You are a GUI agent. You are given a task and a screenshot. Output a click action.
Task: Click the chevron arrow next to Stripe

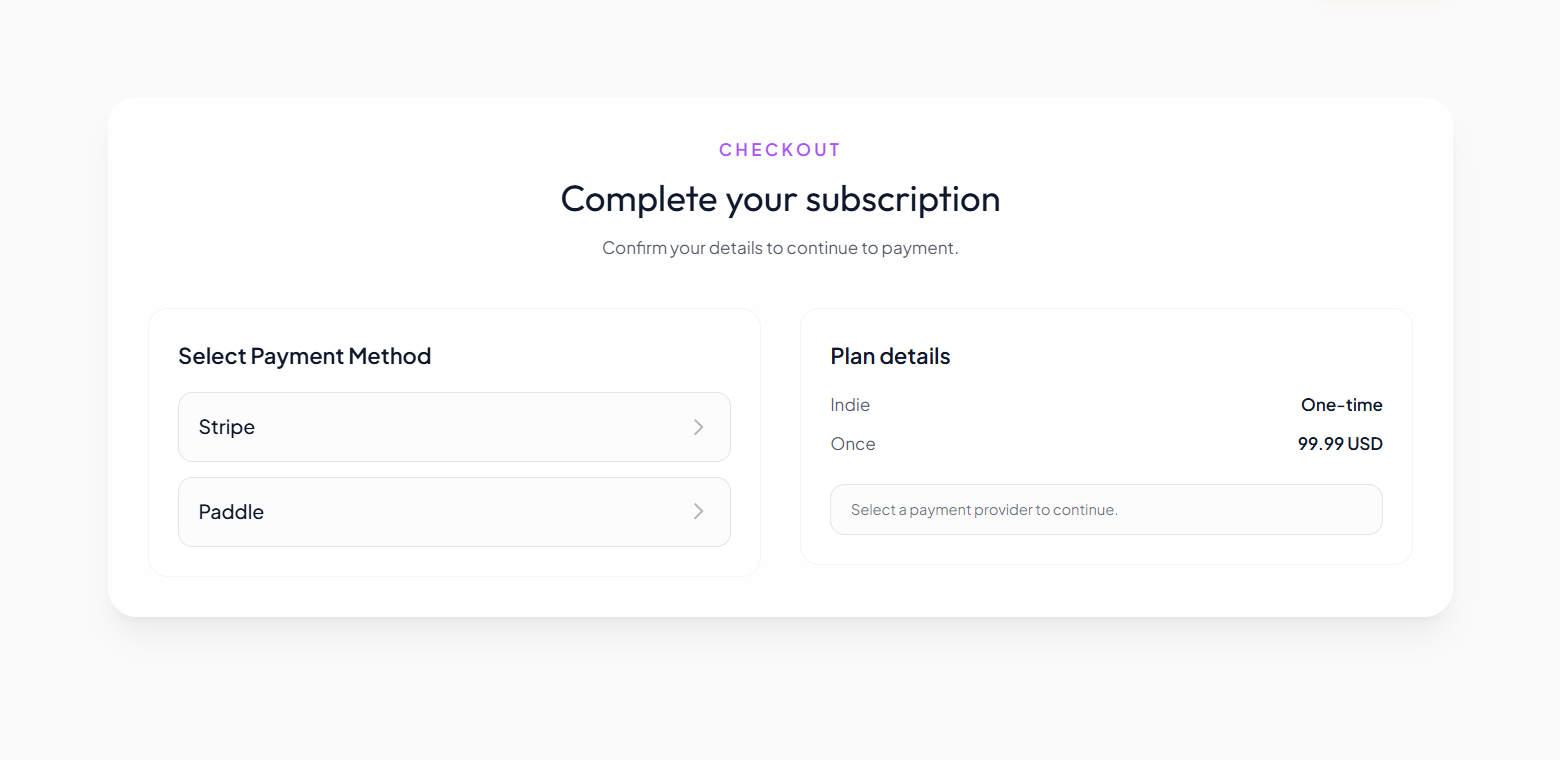[698, 427]
